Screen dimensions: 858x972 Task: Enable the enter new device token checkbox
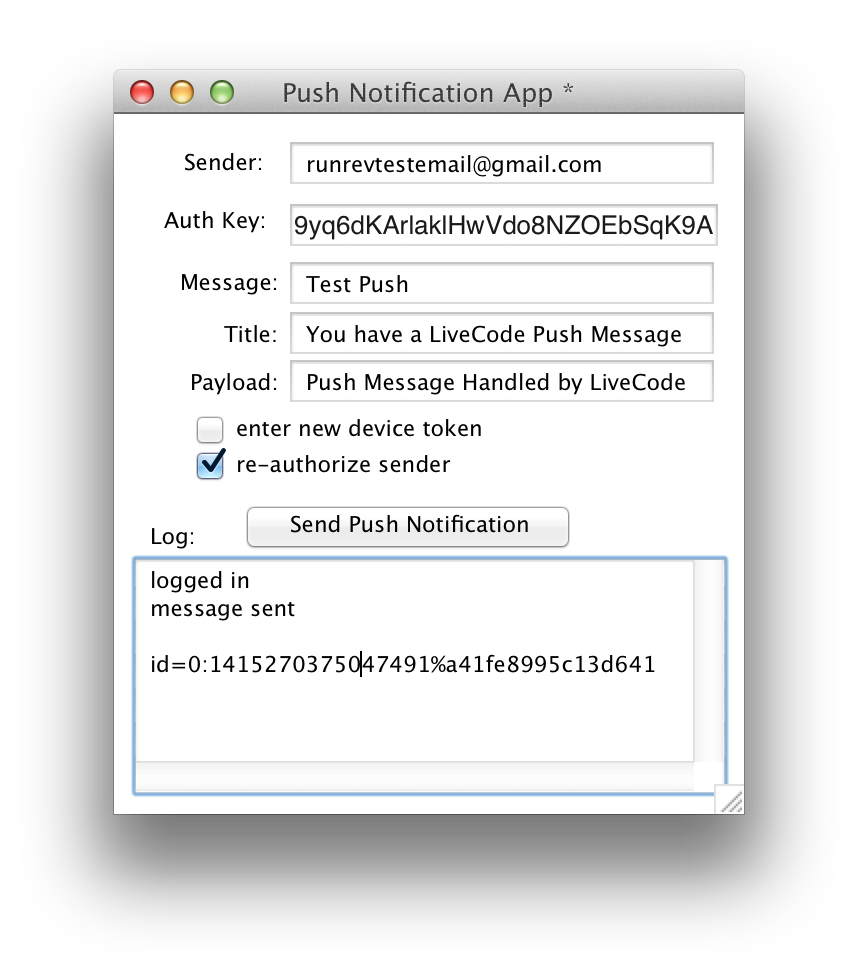(x=210, y=430)
